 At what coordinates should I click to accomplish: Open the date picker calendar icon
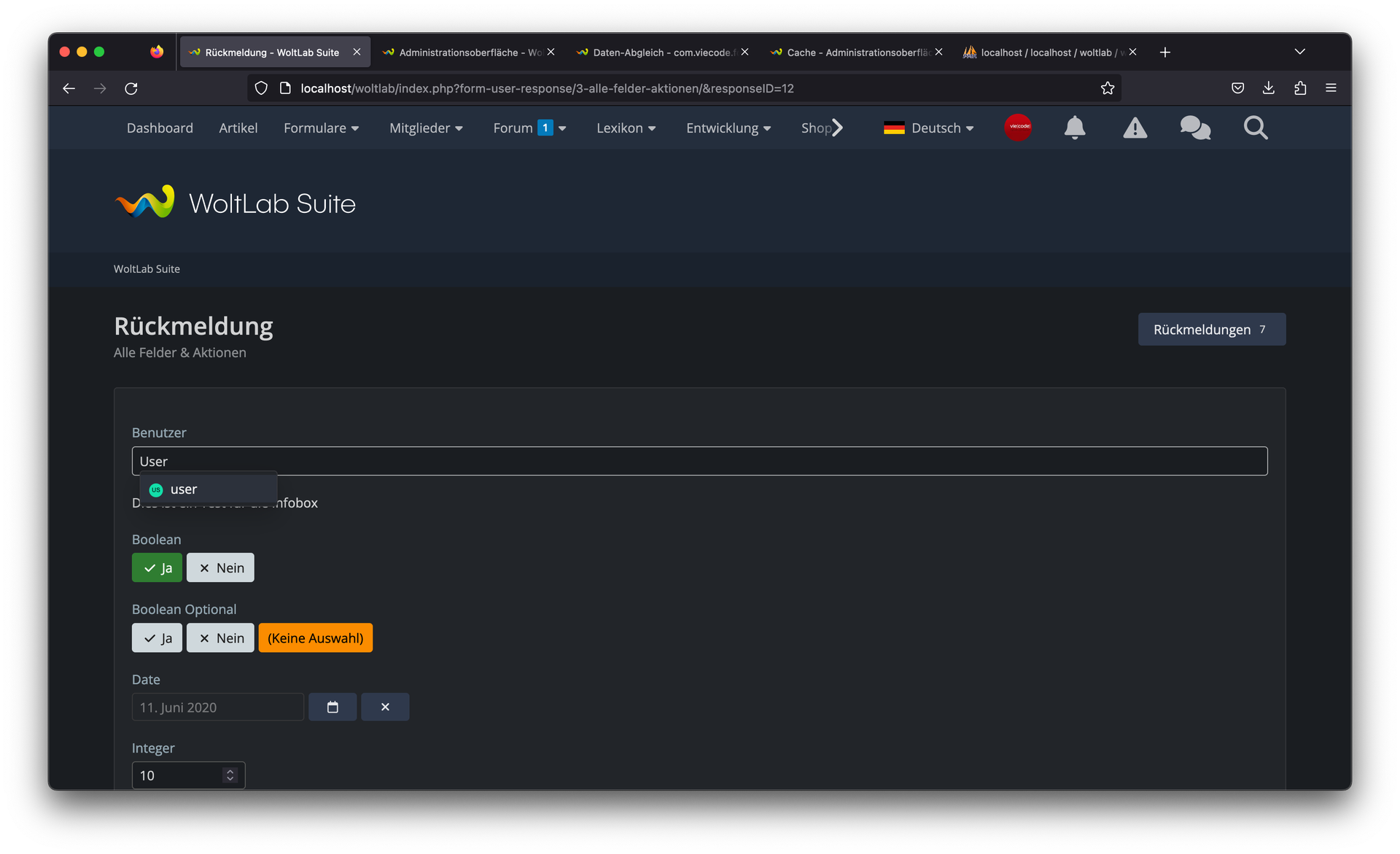click(x=332, y=707)
